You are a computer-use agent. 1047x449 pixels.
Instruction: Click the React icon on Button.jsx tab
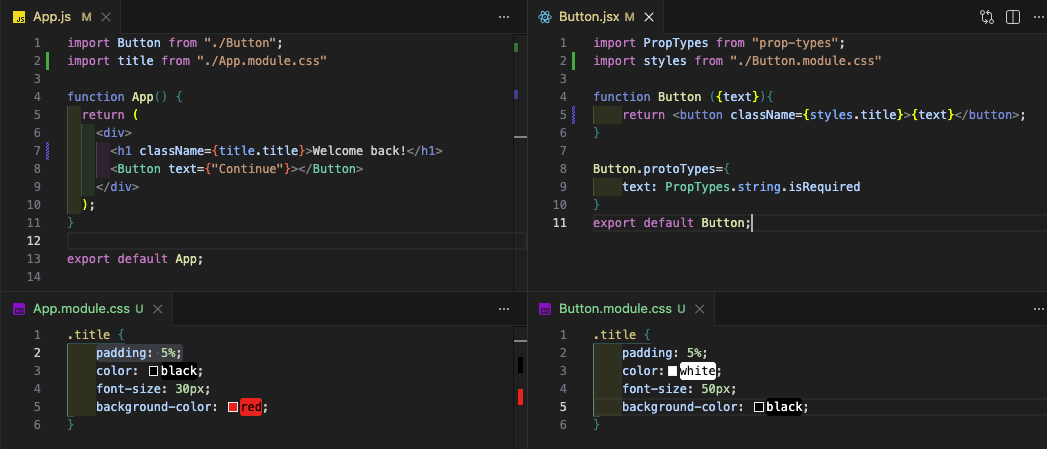[x=545, y=17]
